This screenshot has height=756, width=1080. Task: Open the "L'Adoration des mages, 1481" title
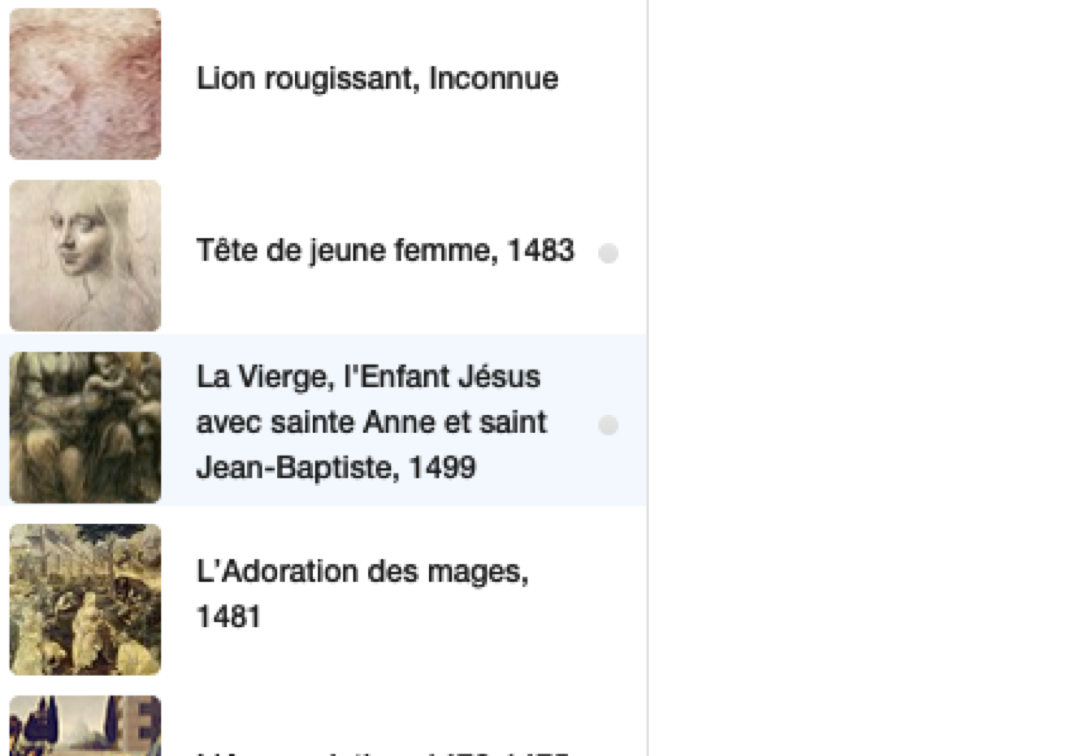(x=362, y=594)
